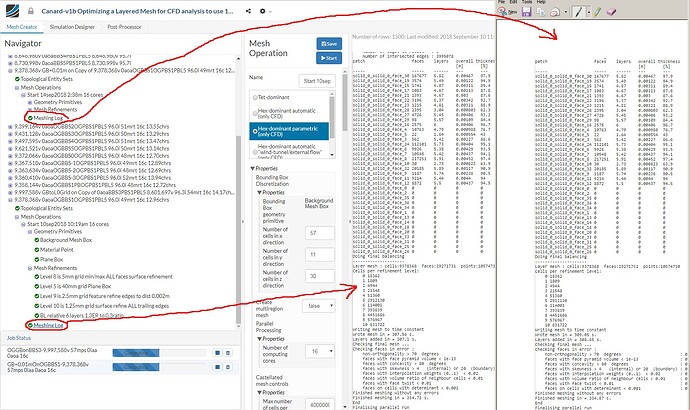The height and width of the screenshot is (410, 690).
Task: Click progress bar of GB+0.01mOnOGBBS1 job
Action: [159, 367]
